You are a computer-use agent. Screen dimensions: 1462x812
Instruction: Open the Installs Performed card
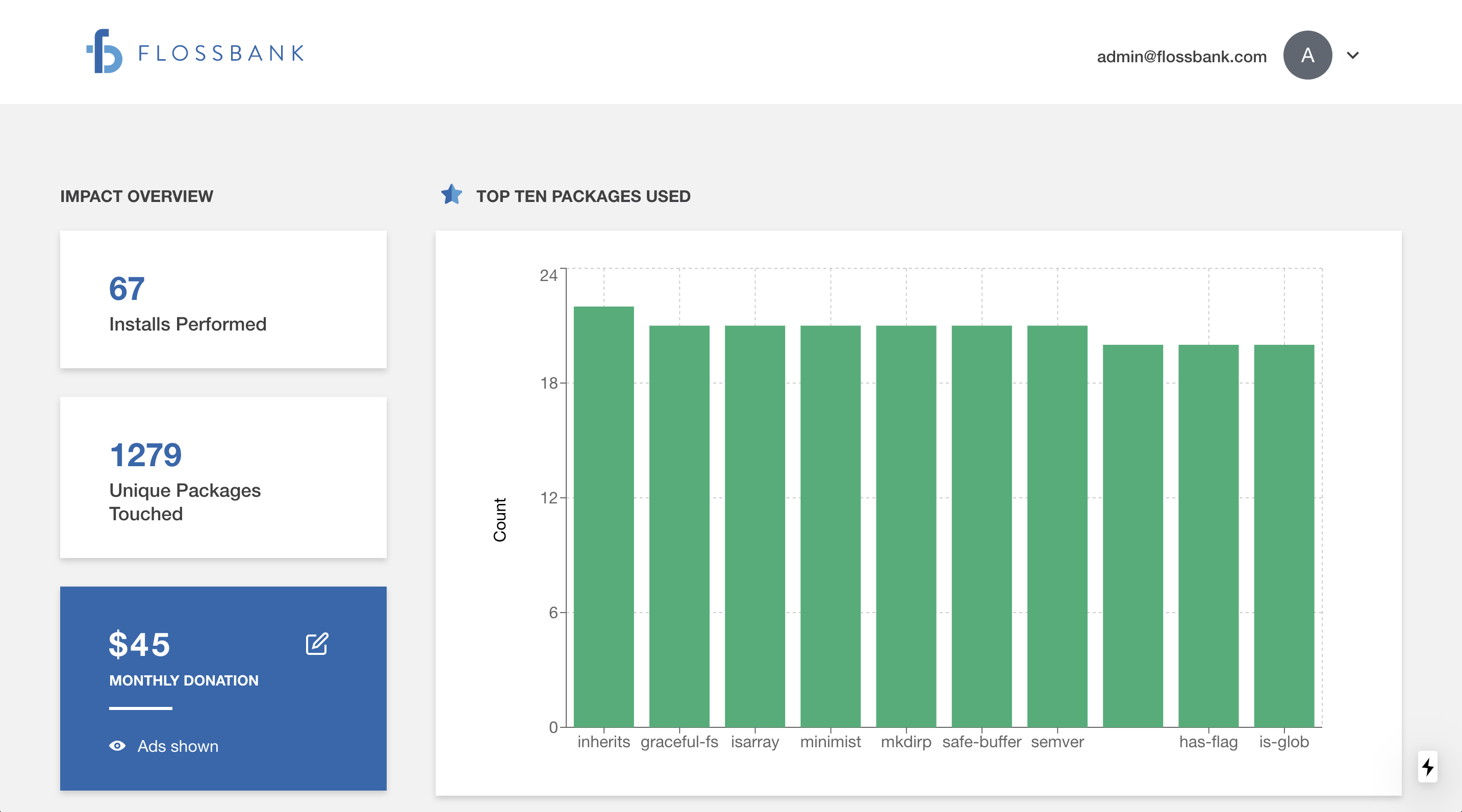tap(223, 299)
